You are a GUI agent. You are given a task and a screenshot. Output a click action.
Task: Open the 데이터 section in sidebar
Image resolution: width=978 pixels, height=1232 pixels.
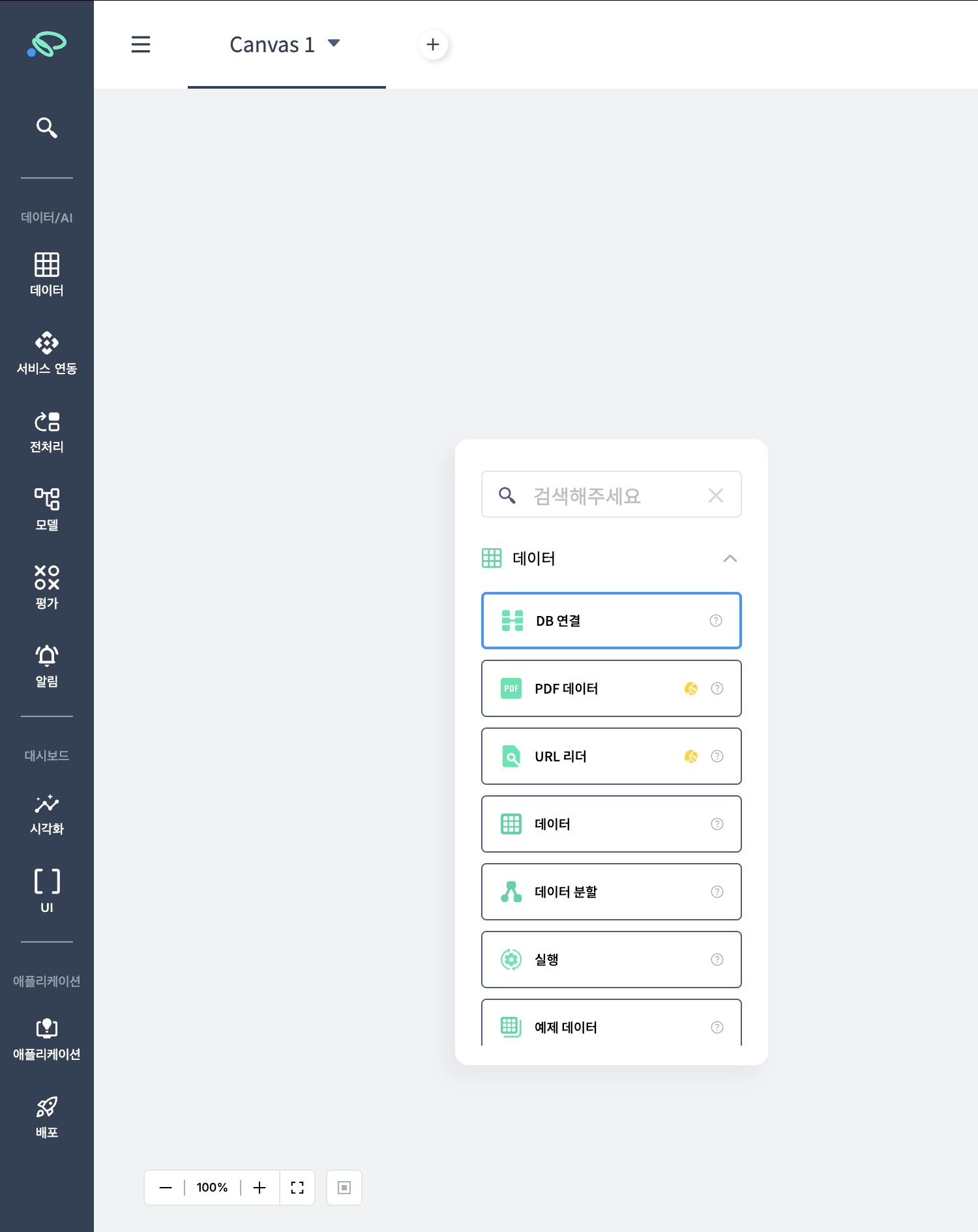46,274
